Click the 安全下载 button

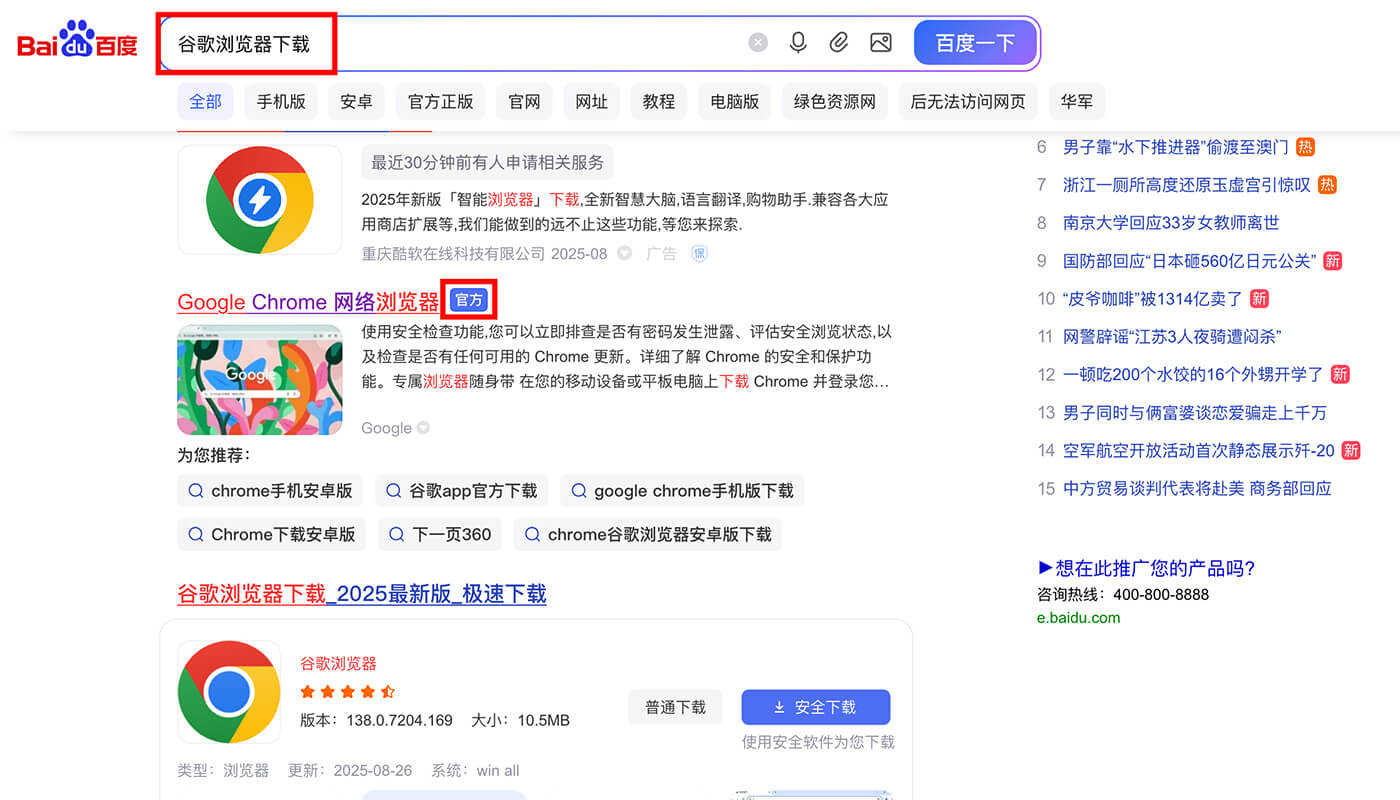click(x=816, y=707)
